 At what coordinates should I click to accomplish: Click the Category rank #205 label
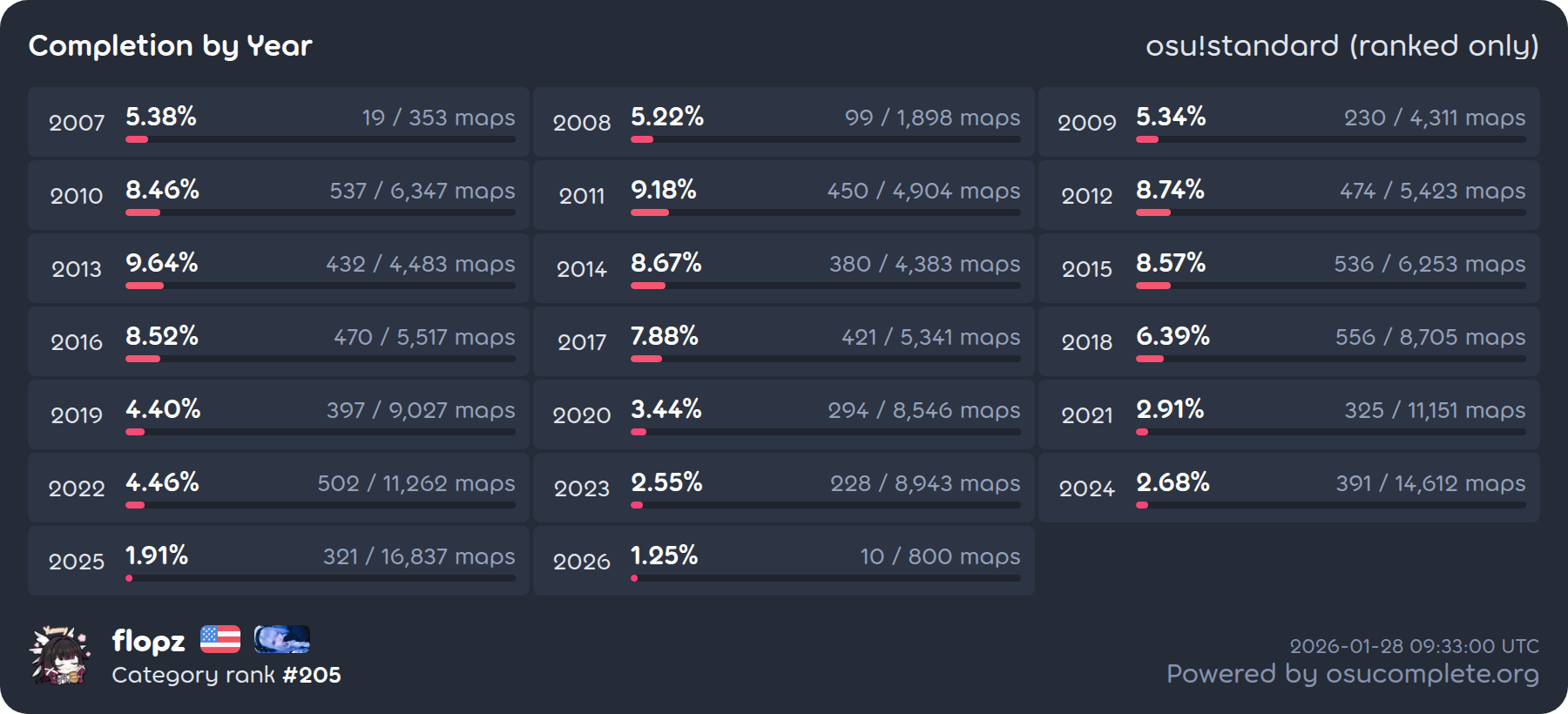[226, 675]
